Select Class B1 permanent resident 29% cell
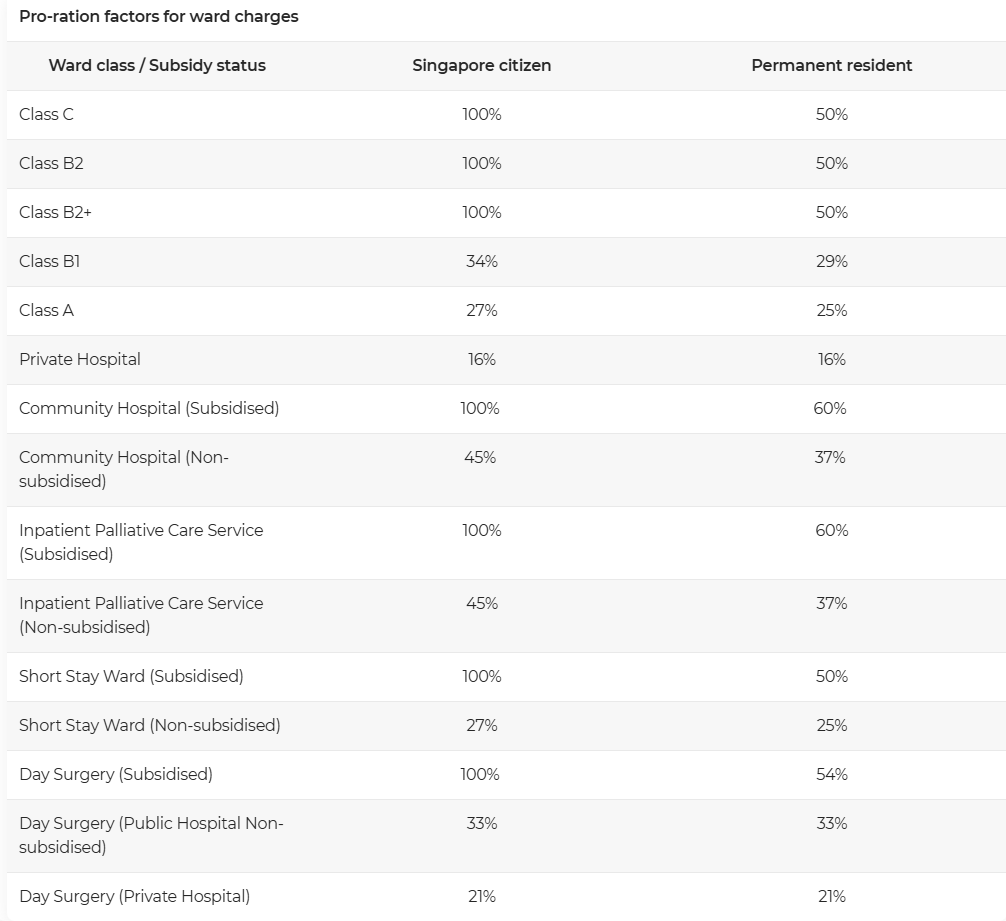The width and height of the screenshot is (1006, 921). coord(831,261)
